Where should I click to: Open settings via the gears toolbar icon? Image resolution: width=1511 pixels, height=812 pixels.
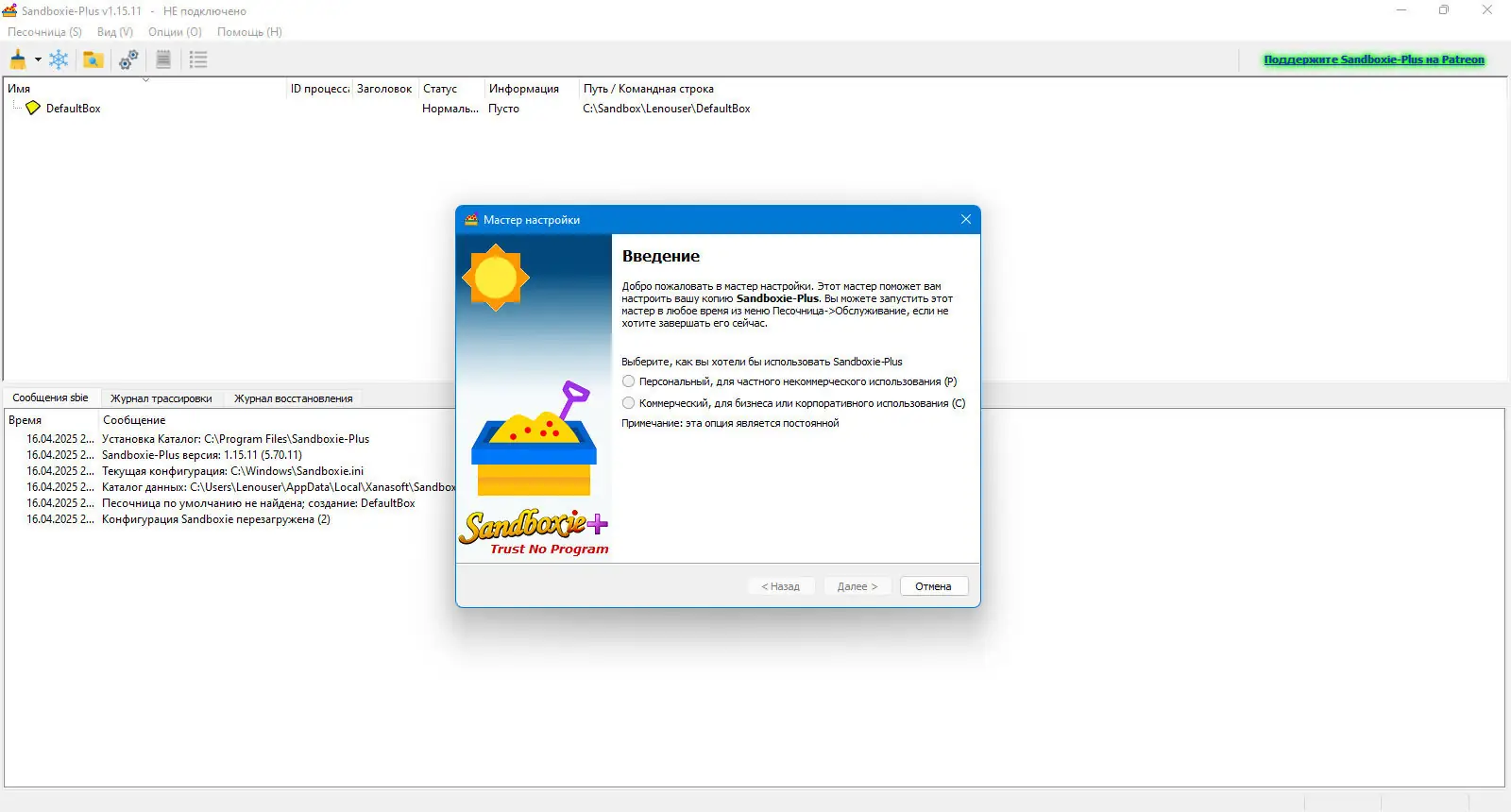(128, 59)
